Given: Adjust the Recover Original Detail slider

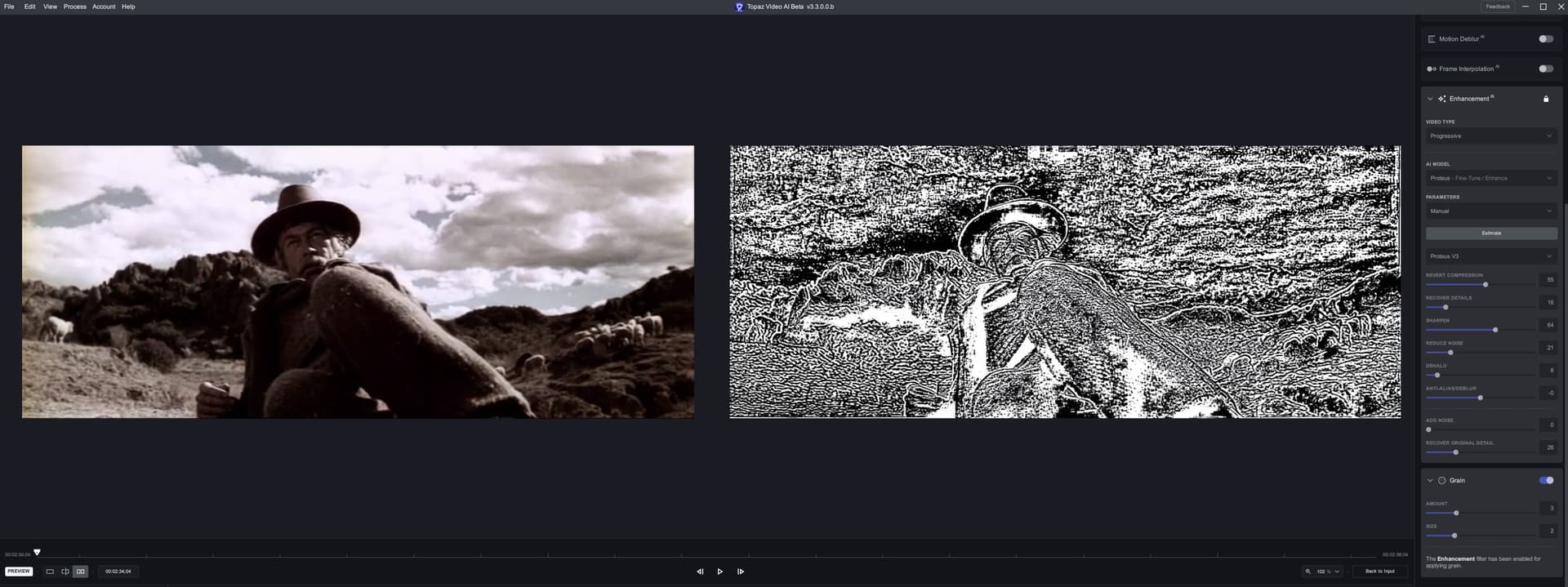Looking at the screenshot, I should (x=1456, y=452).
